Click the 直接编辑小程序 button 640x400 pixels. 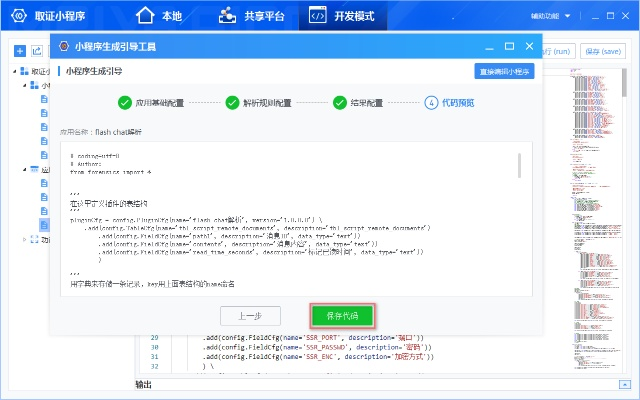(504, 71)
